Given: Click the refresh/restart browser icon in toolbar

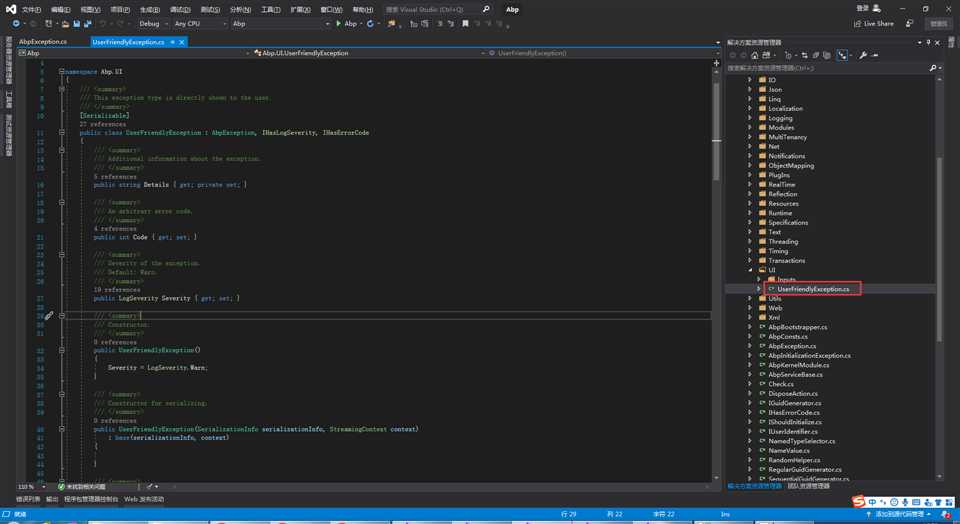Looking at the screenshot, I should coord(370,24).
